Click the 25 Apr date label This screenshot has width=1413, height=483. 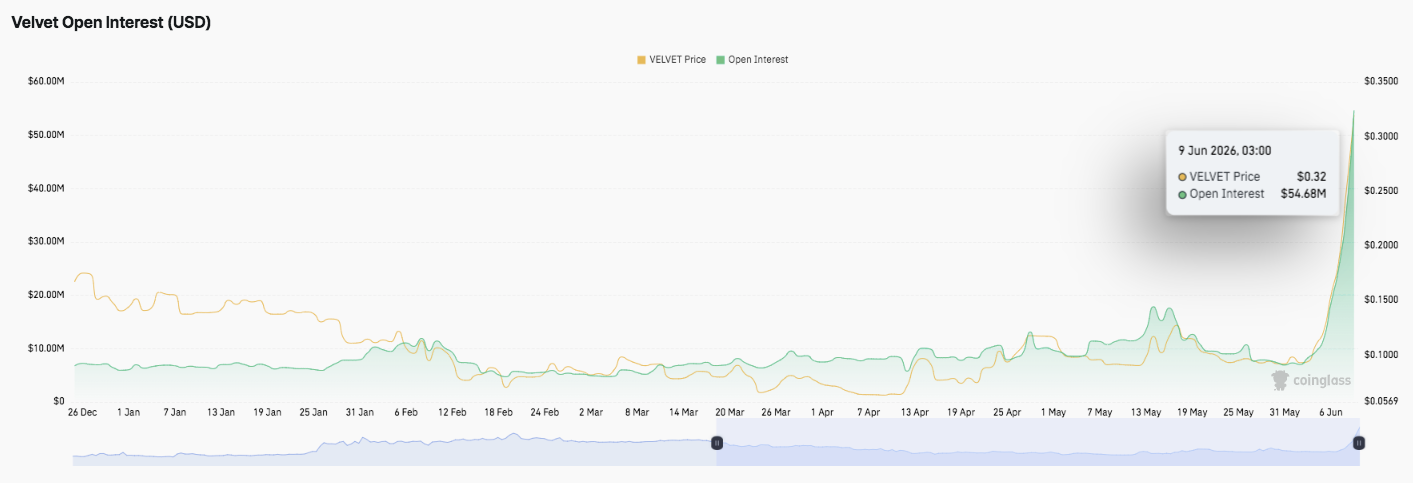click(x=1007, y=412)
